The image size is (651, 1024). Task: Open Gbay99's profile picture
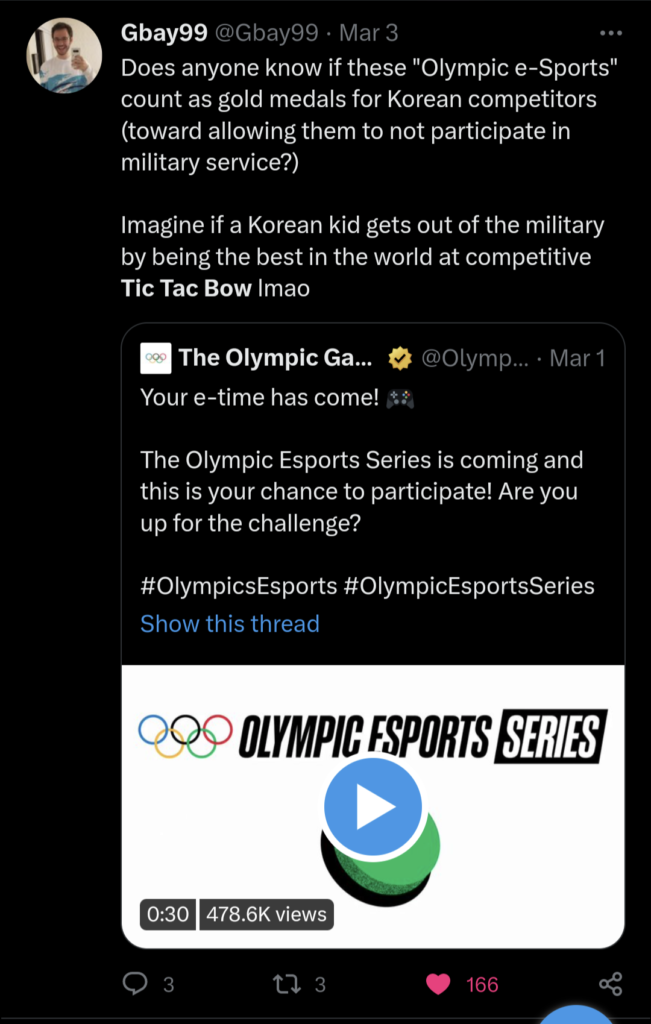(64, 56)
